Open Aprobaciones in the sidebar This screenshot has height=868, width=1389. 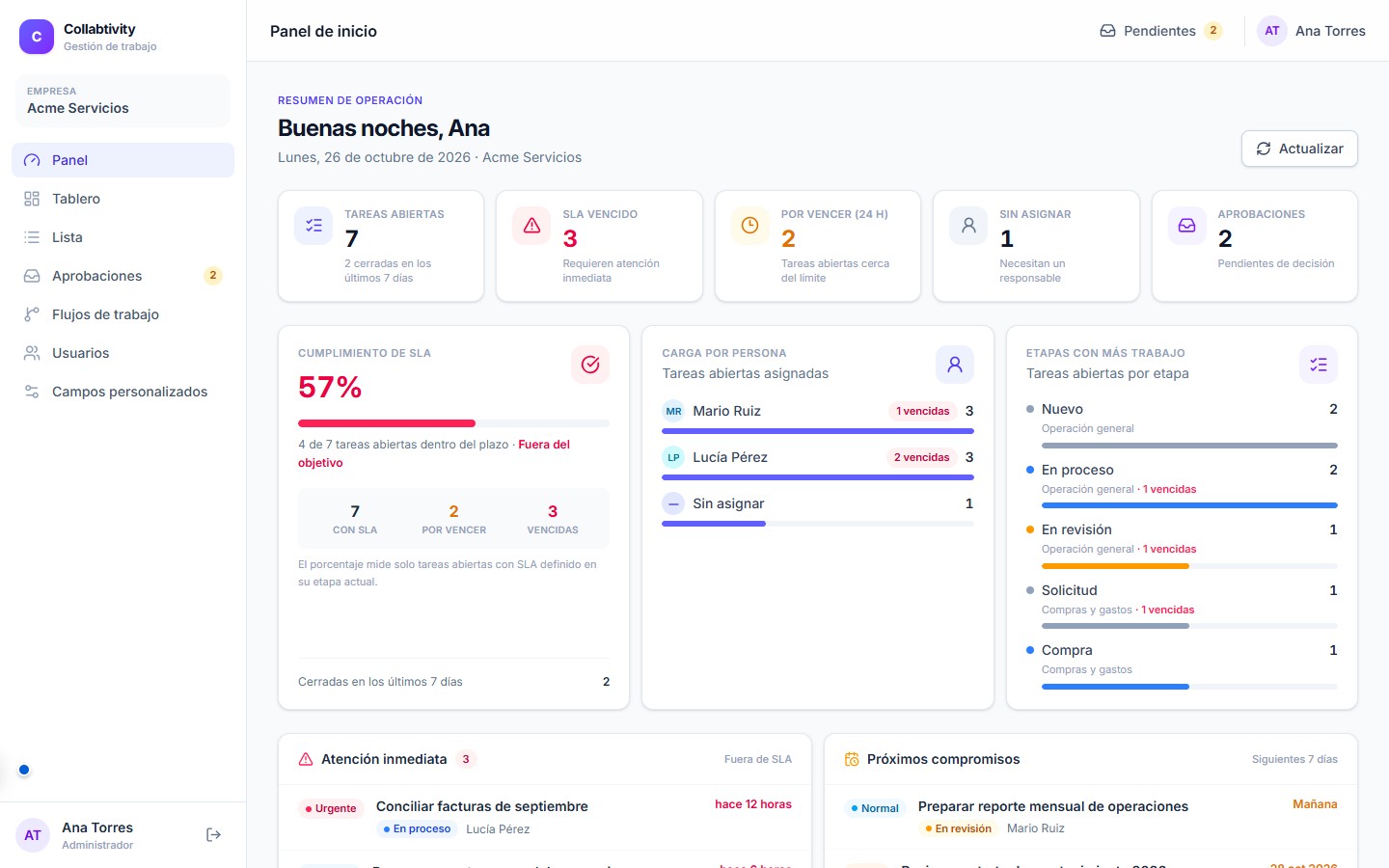123,276
